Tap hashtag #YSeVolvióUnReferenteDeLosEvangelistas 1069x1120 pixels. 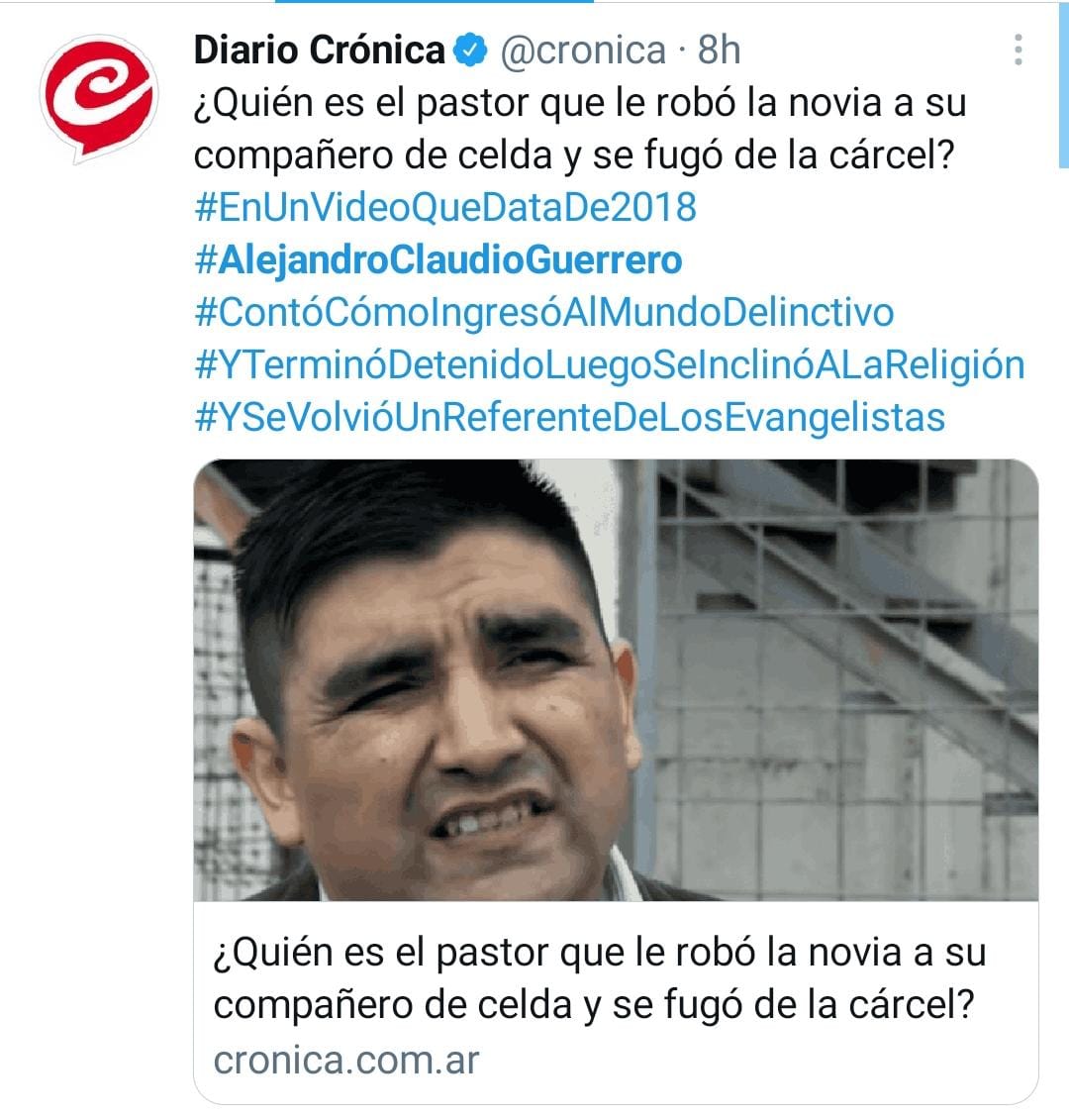coord(570,418)
